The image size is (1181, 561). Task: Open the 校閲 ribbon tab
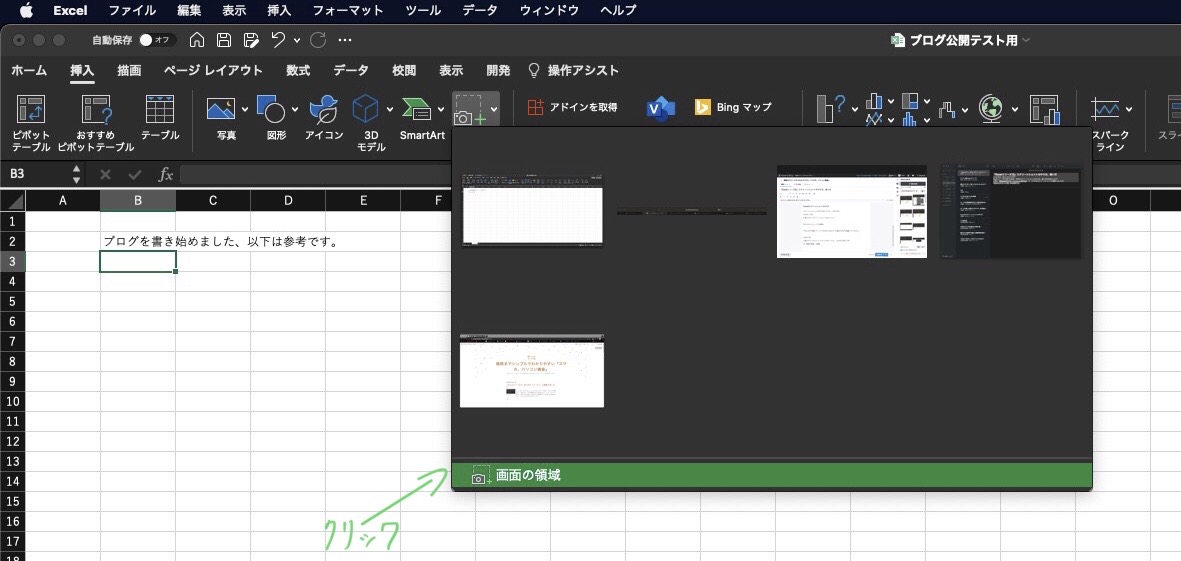(x=404, y=71)
